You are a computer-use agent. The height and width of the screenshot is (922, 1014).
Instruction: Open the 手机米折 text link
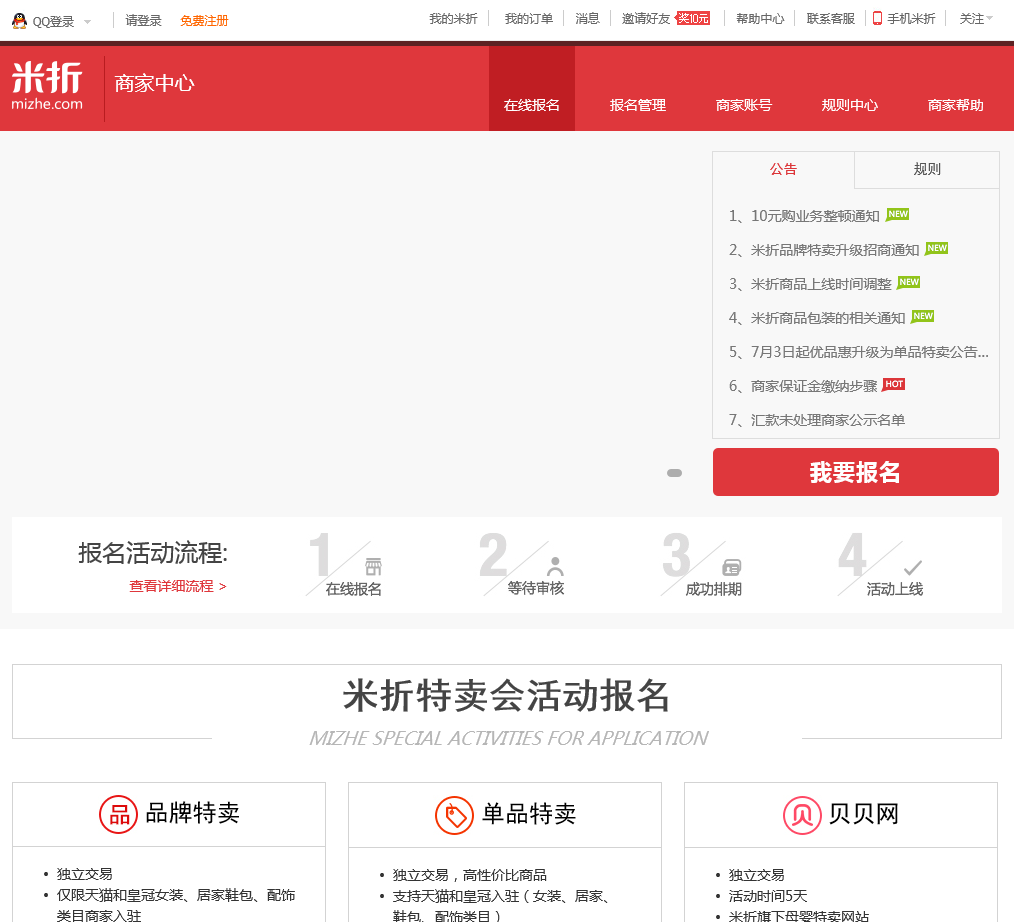tap(911, 19)
